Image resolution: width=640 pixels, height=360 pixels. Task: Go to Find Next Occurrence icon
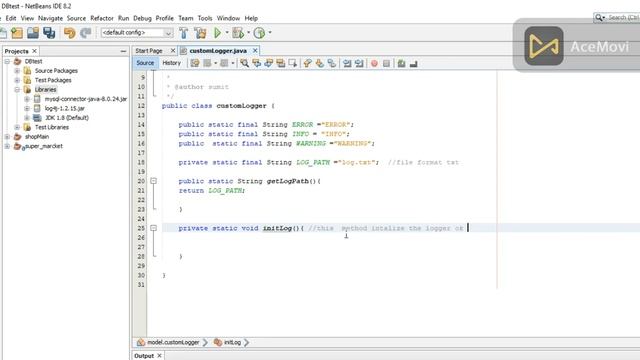tap(269, 63)
